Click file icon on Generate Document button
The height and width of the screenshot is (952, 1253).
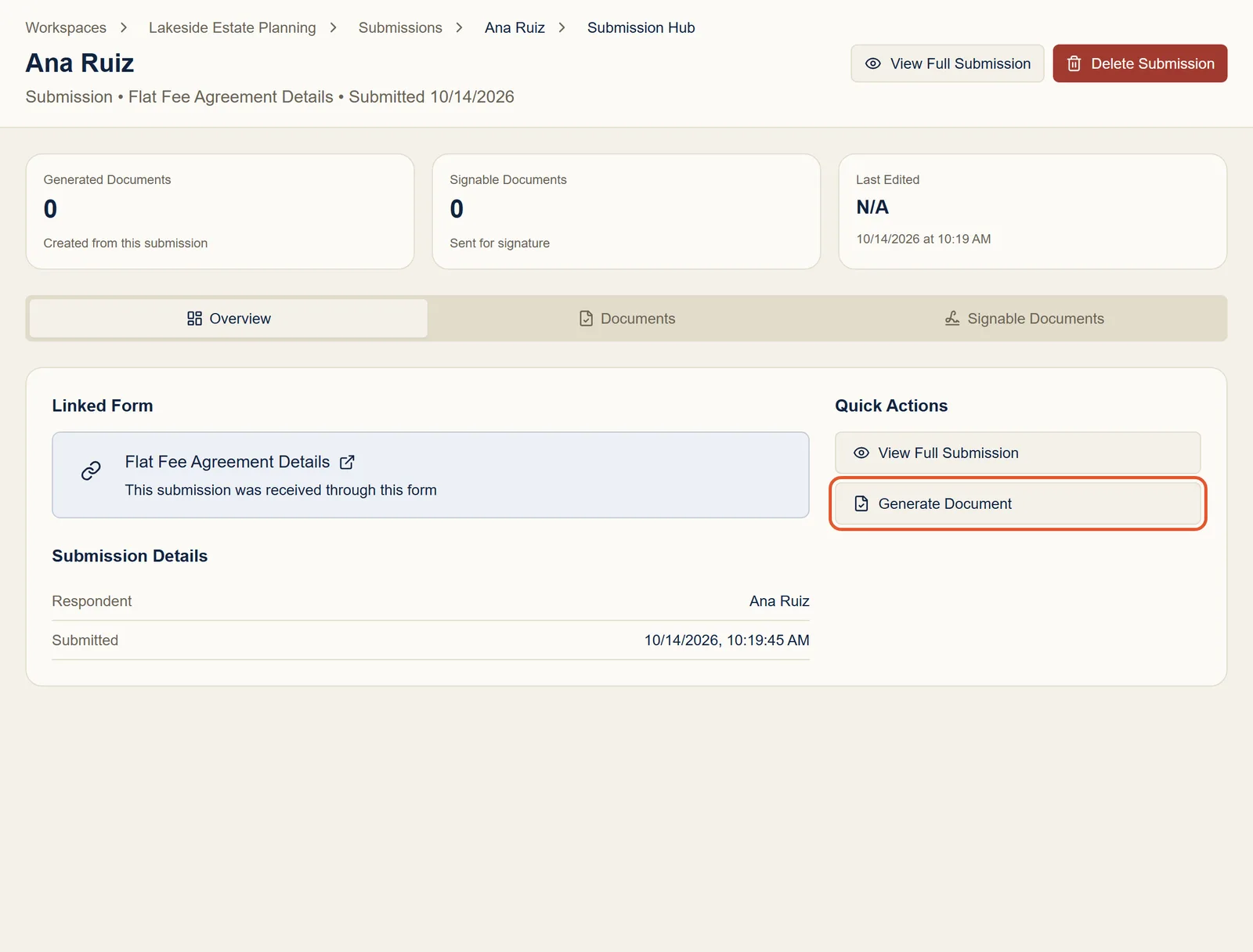861,503
